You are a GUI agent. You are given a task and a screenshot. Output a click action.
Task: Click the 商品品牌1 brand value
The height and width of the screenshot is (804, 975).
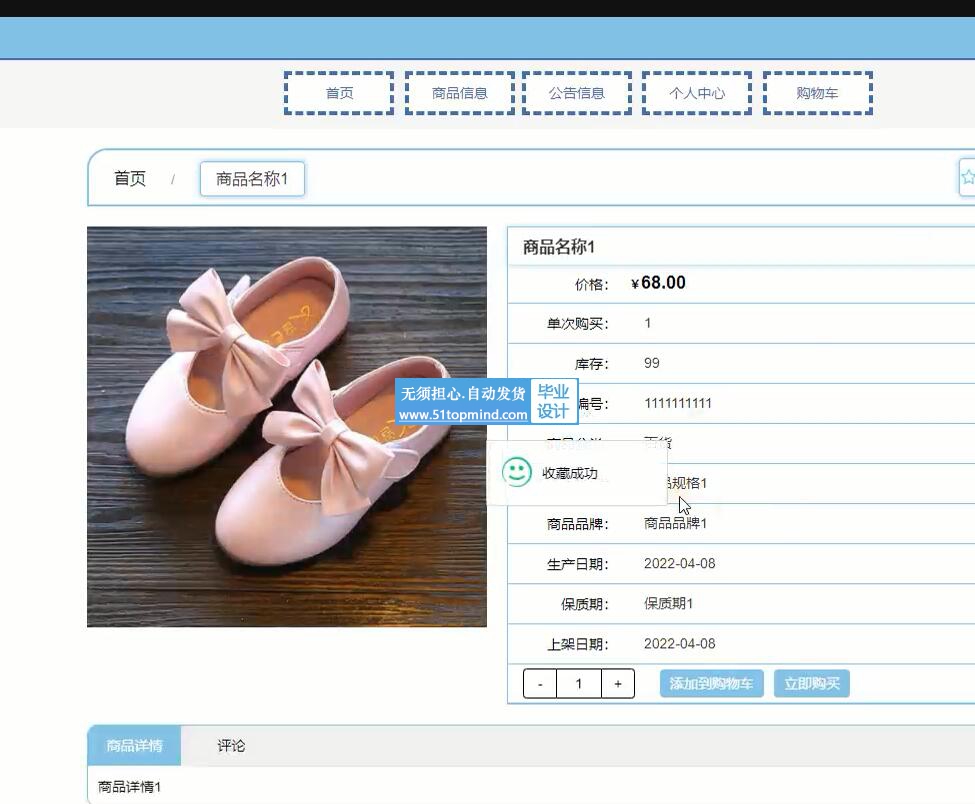click(x=675, y=524)
